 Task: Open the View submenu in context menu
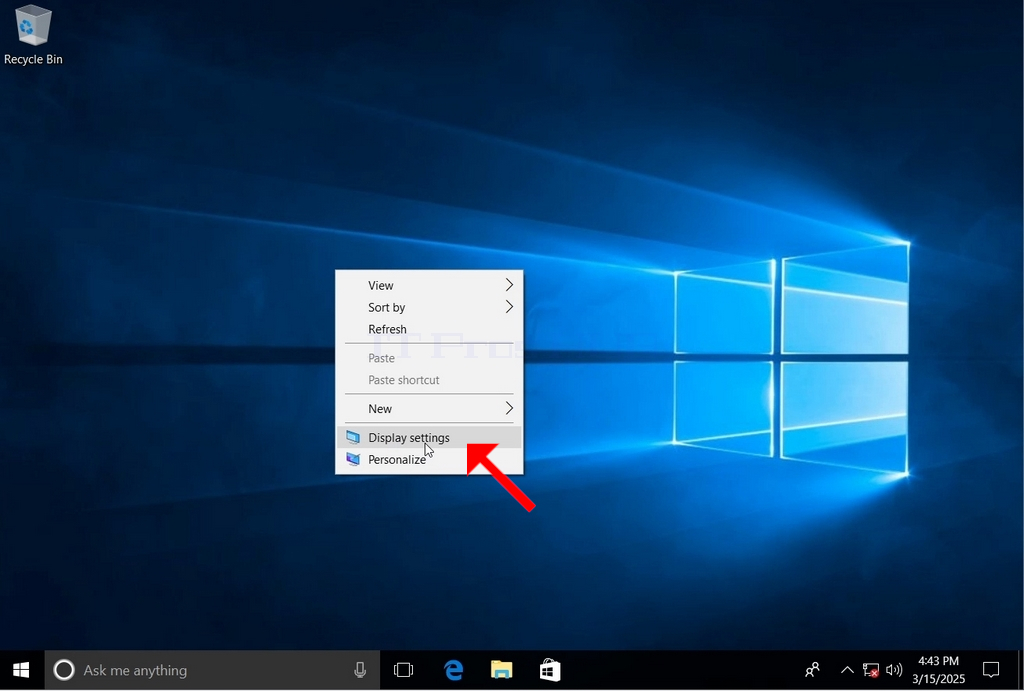pos(429,285)
